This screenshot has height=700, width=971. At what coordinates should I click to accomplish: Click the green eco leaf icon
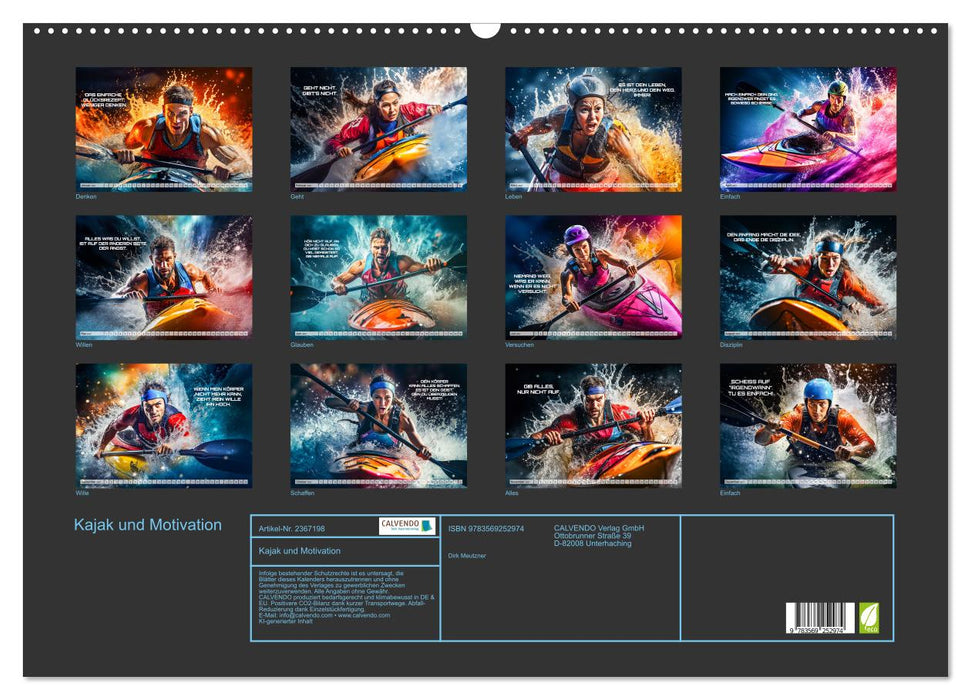(x=868, y=618)
